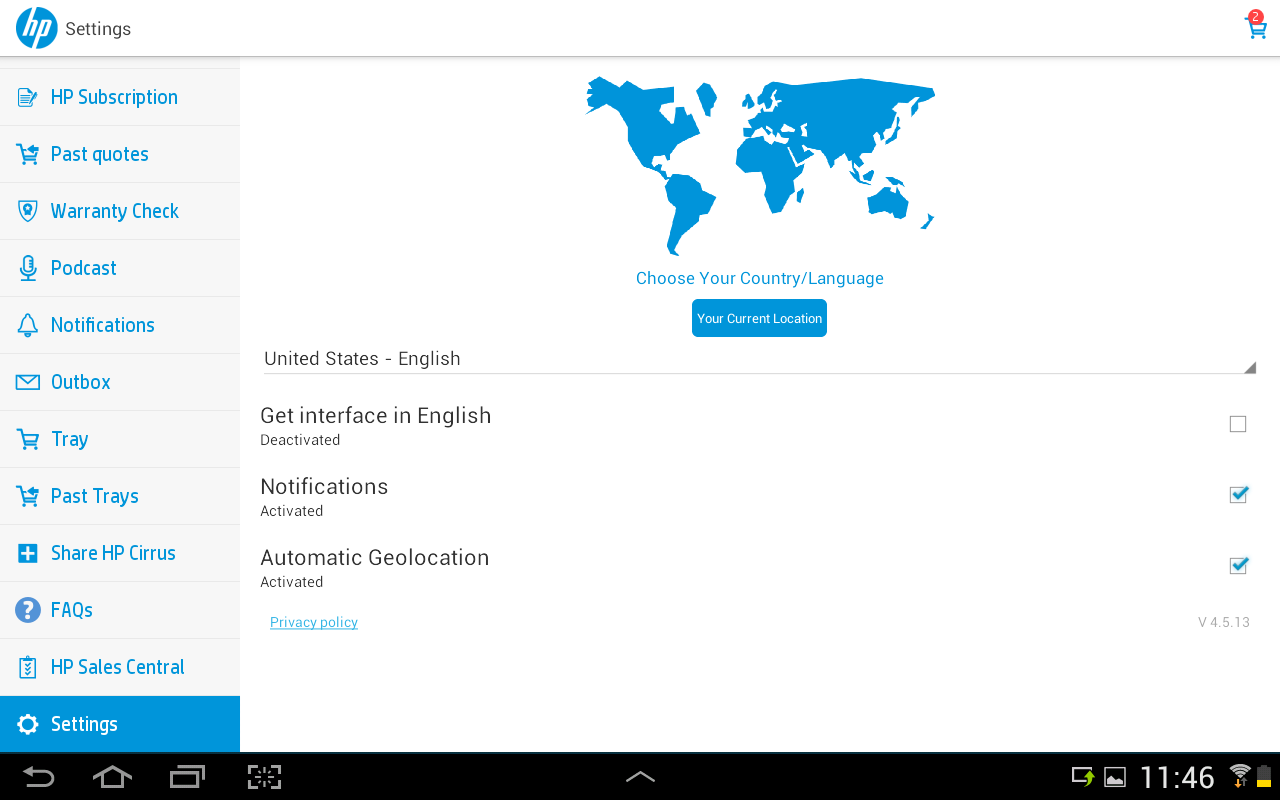Click the Past quotes cart icon
Viewport: 1280px width, 800px height.
tap(28, 154)
